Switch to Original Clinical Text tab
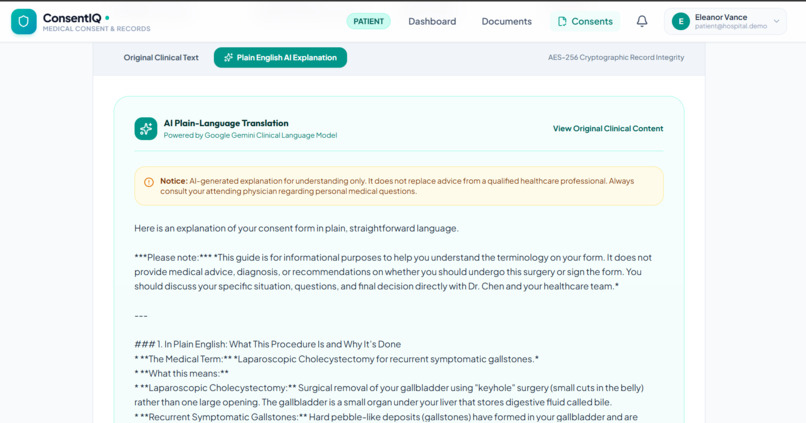This screenshot has height=423, width=806. pyautogui.click(x=161, y=58)
